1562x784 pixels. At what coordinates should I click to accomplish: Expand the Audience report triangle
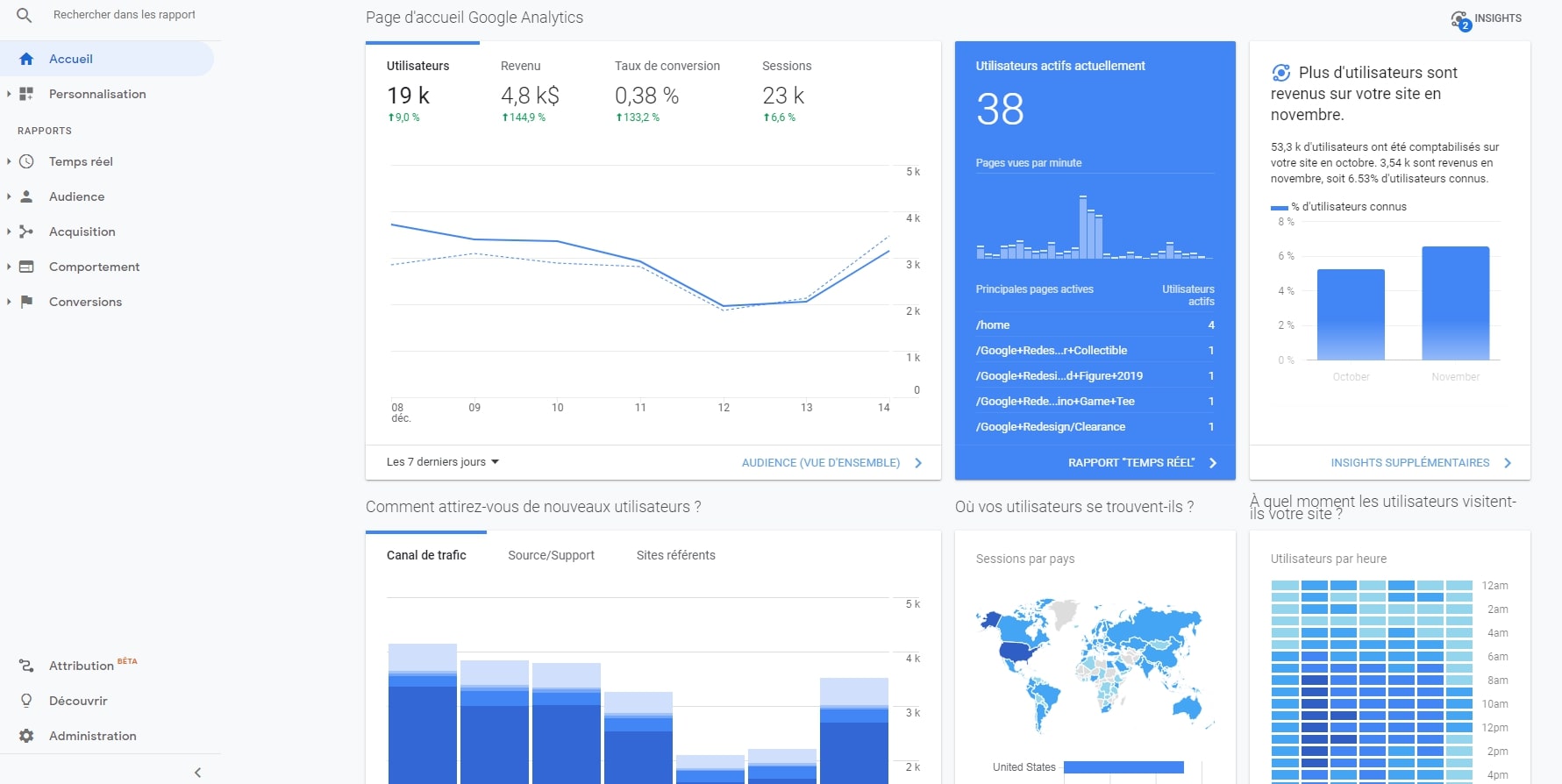click(x=9, y=196)
